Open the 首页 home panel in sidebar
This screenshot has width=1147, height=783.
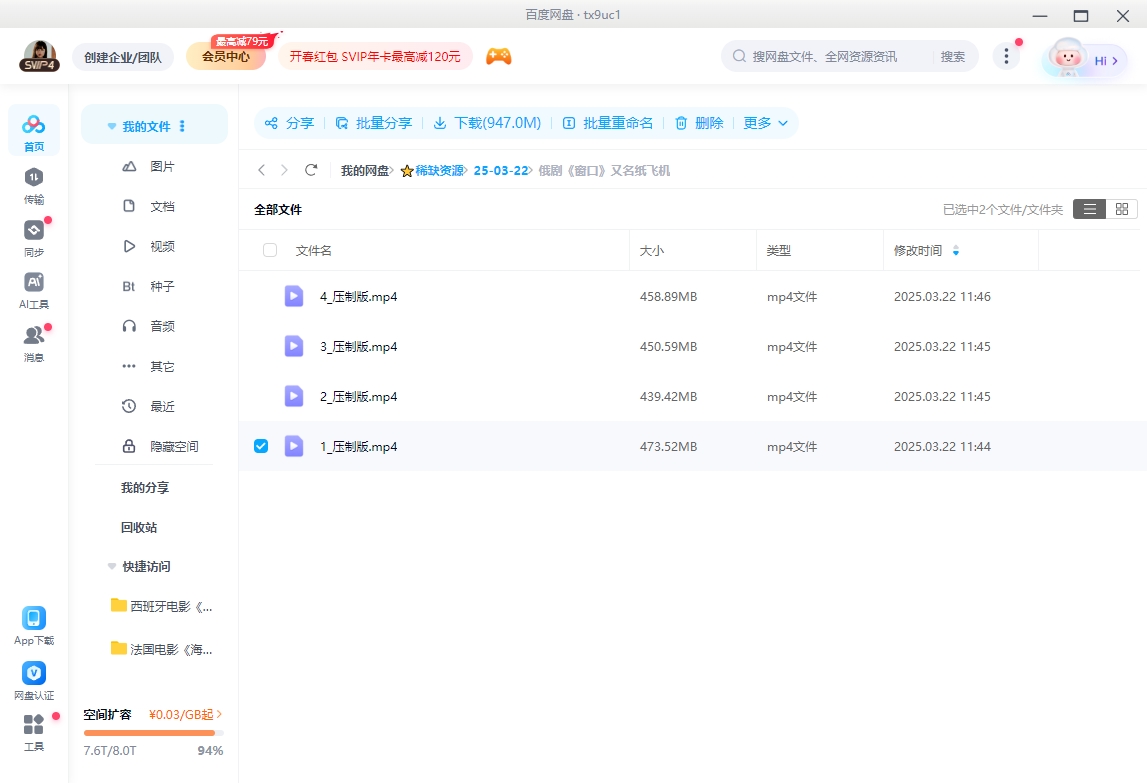pyautogui.click(x=33, y=128)
